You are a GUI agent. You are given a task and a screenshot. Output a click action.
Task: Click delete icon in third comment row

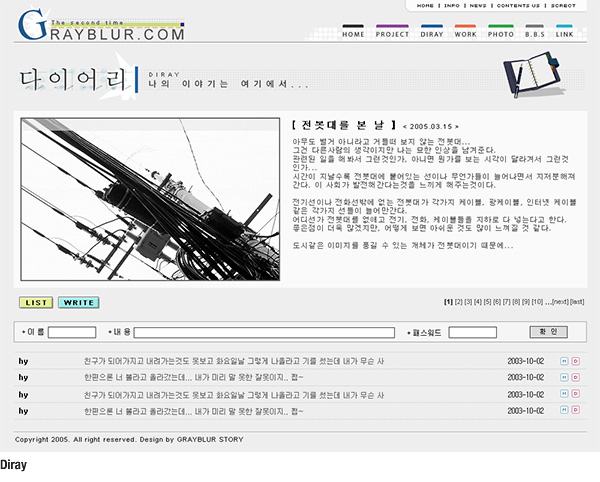576,394
